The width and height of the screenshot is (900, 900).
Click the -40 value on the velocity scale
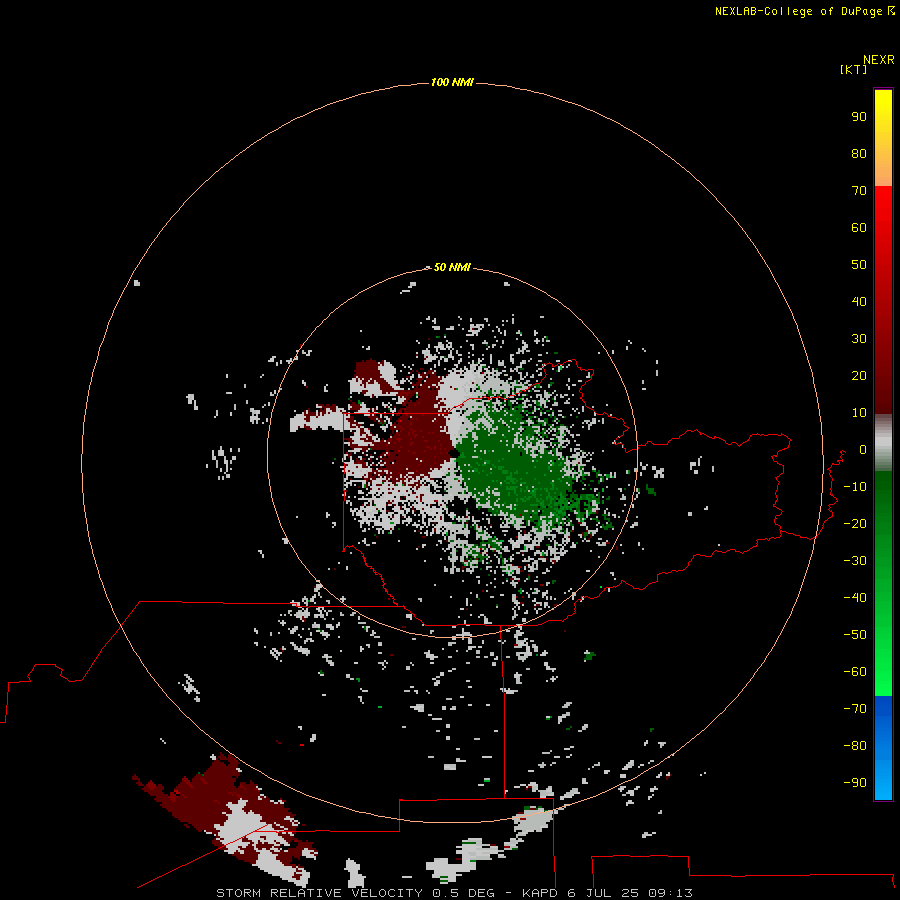pos(855,598)
